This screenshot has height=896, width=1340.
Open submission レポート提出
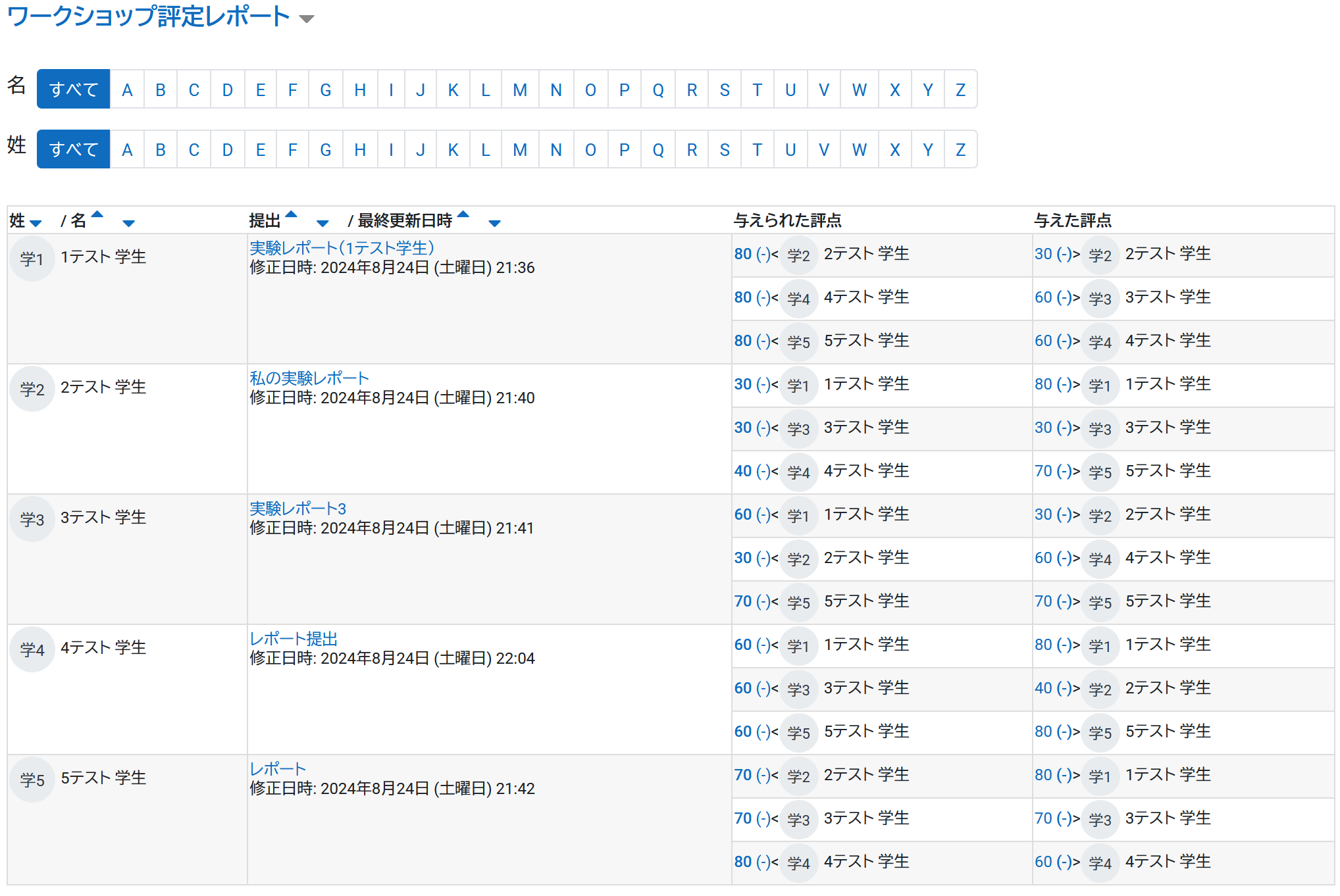point(294,639)
